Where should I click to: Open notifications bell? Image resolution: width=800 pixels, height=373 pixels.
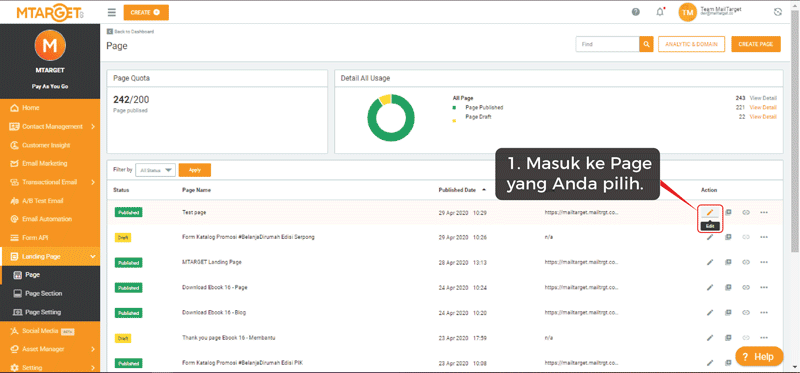pyautogui.click(x=660, y=12)
